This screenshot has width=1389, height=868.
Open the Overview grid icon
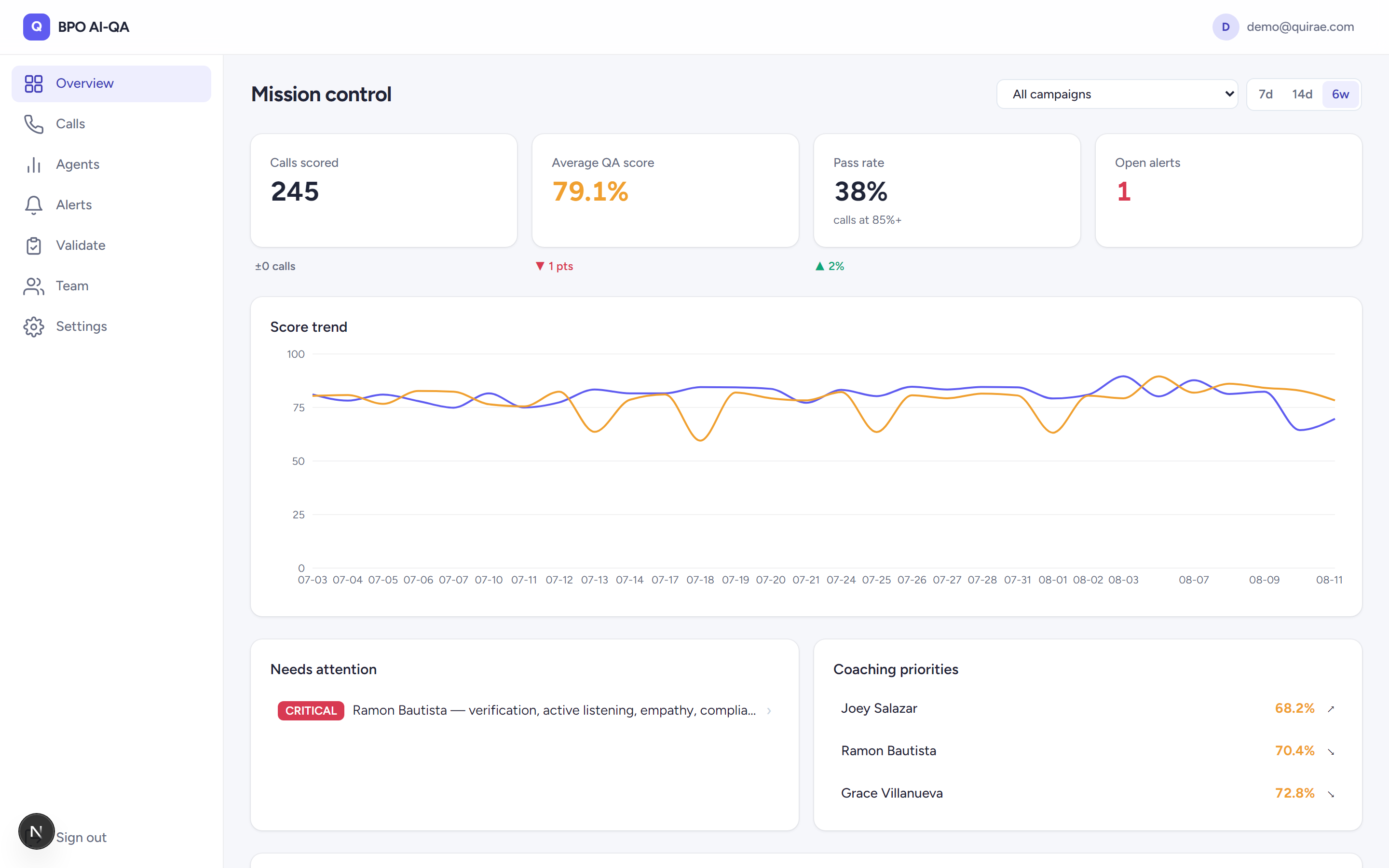tap(34, 84)
